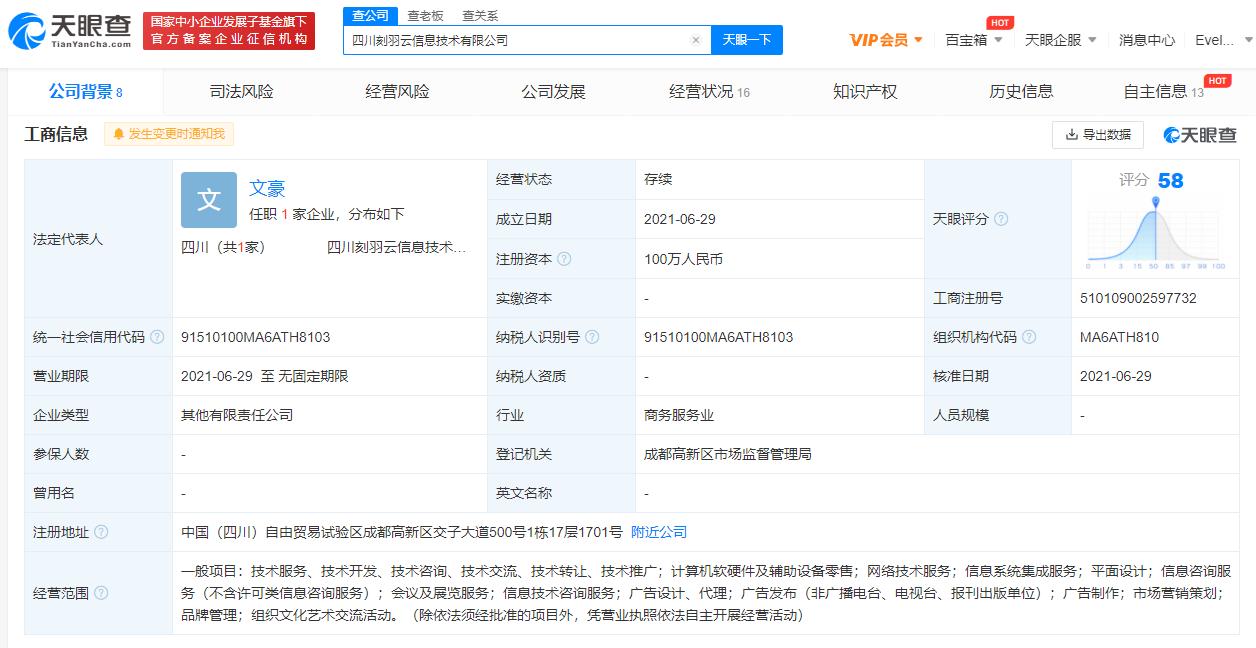
Task: Open the VIP会员 dropdown
Action: [886, 40]
